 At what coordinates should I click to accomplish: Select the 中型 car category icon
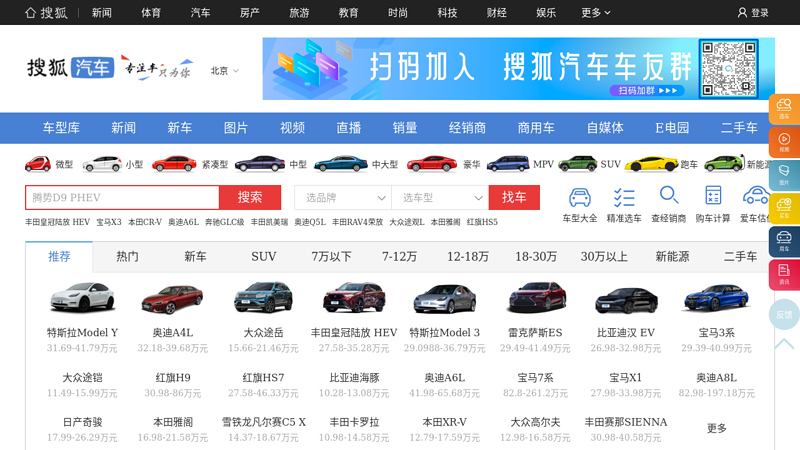(260, 164)
